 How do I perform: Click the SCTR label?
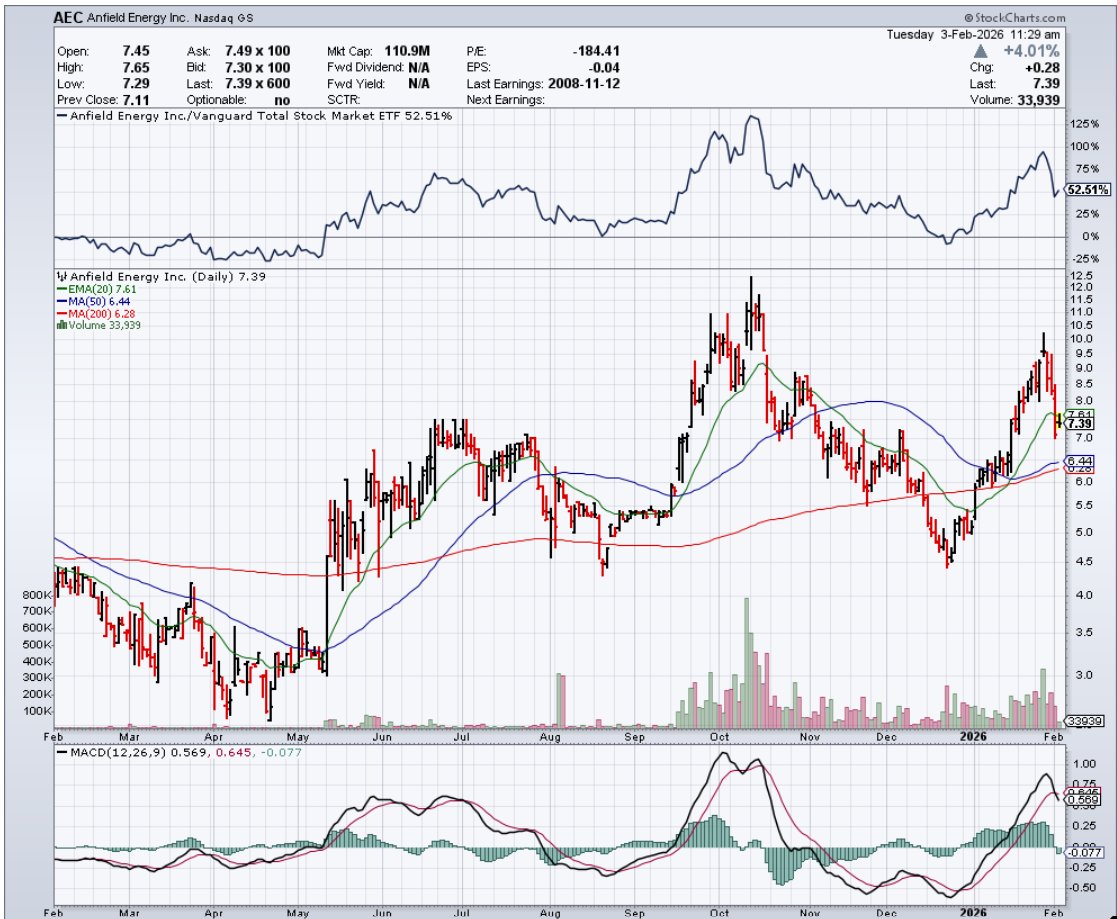[343, 100]
